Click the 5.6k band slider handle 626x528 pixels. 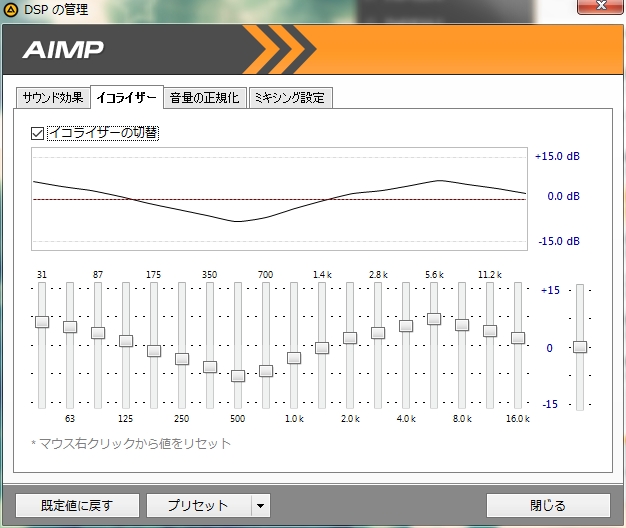434,319
